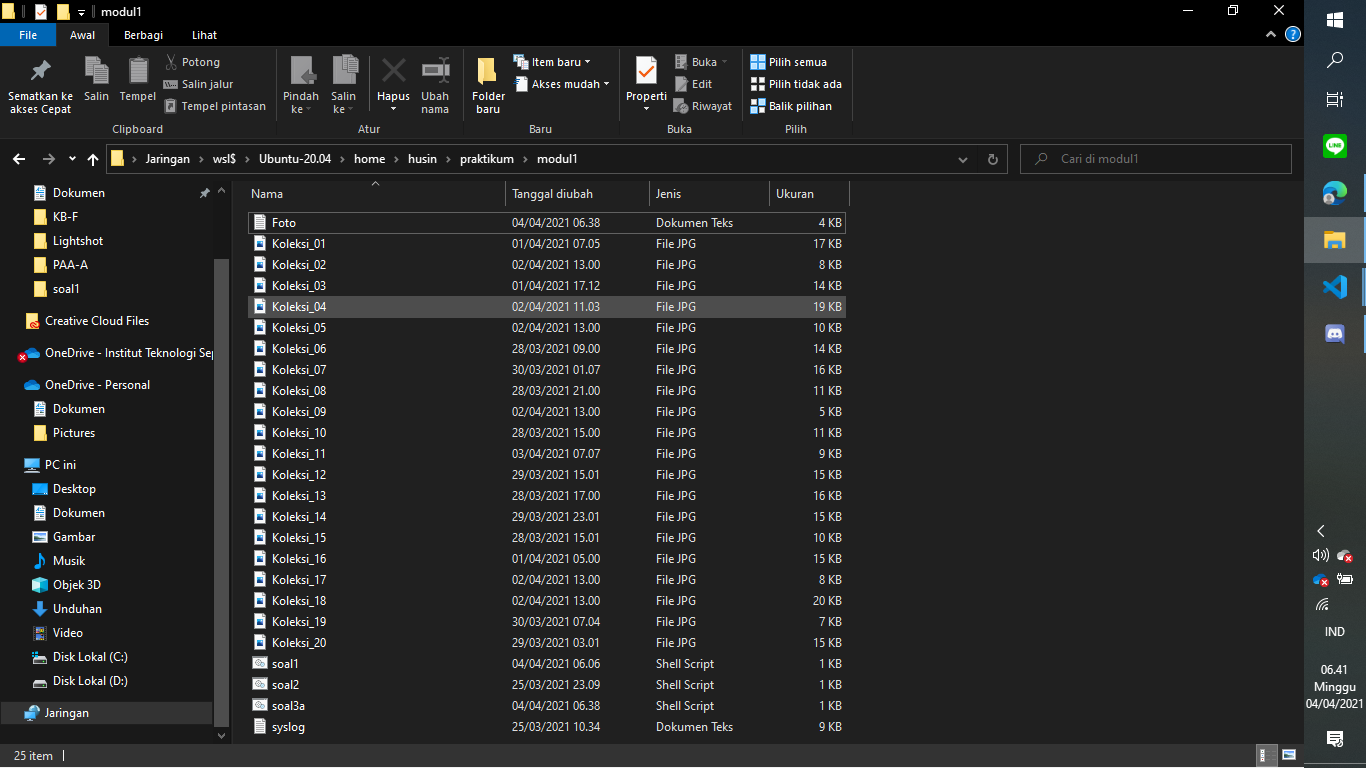This screenshot has width=1366, height=768.
Task: Pin to Quick Access with Sematkan ke akses Cepat
Action: click(x=40, y=85)
